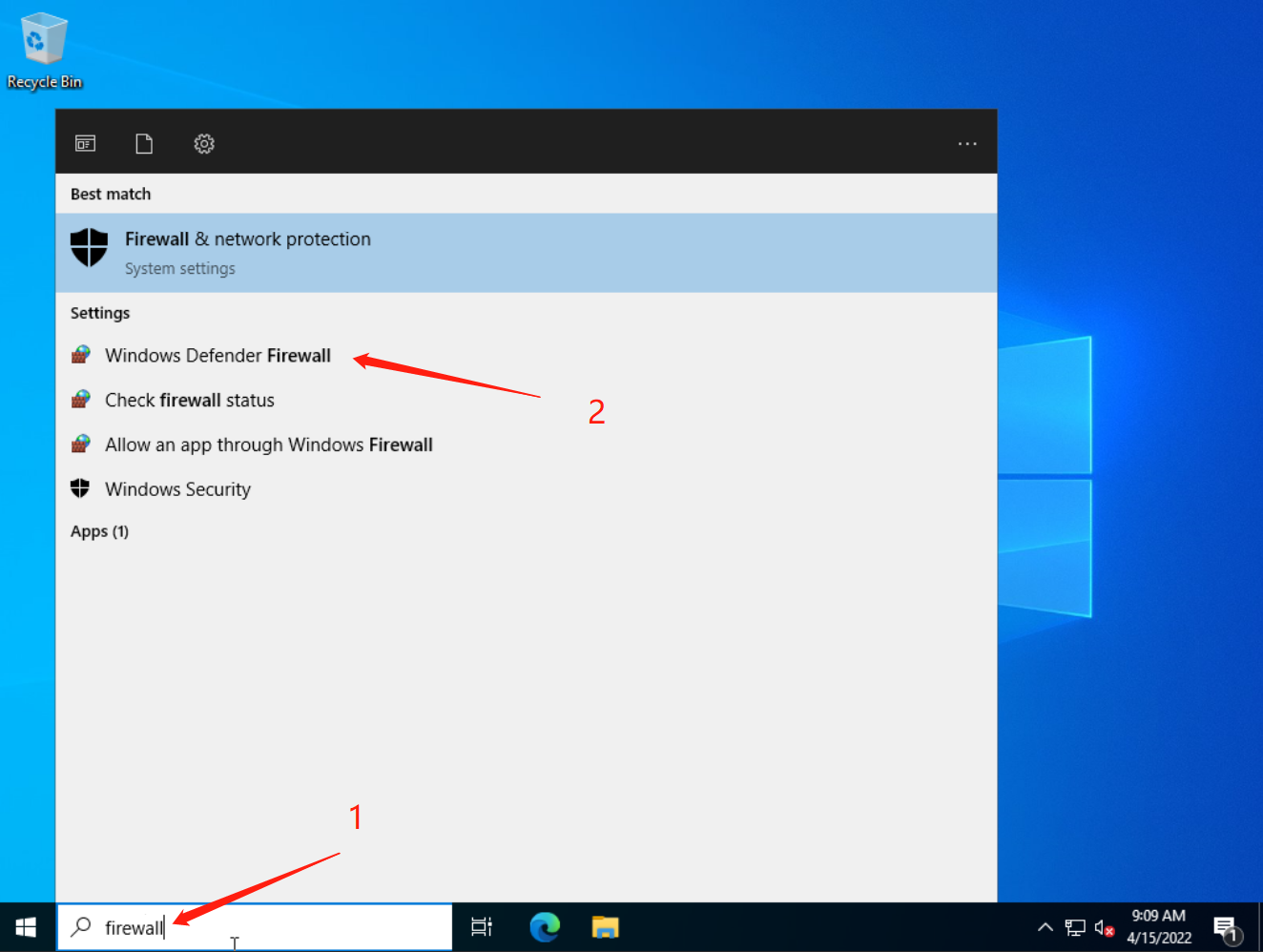1263x952 pixels.
Task: Click the search box containing firewall
Action: tap(255, 927)
